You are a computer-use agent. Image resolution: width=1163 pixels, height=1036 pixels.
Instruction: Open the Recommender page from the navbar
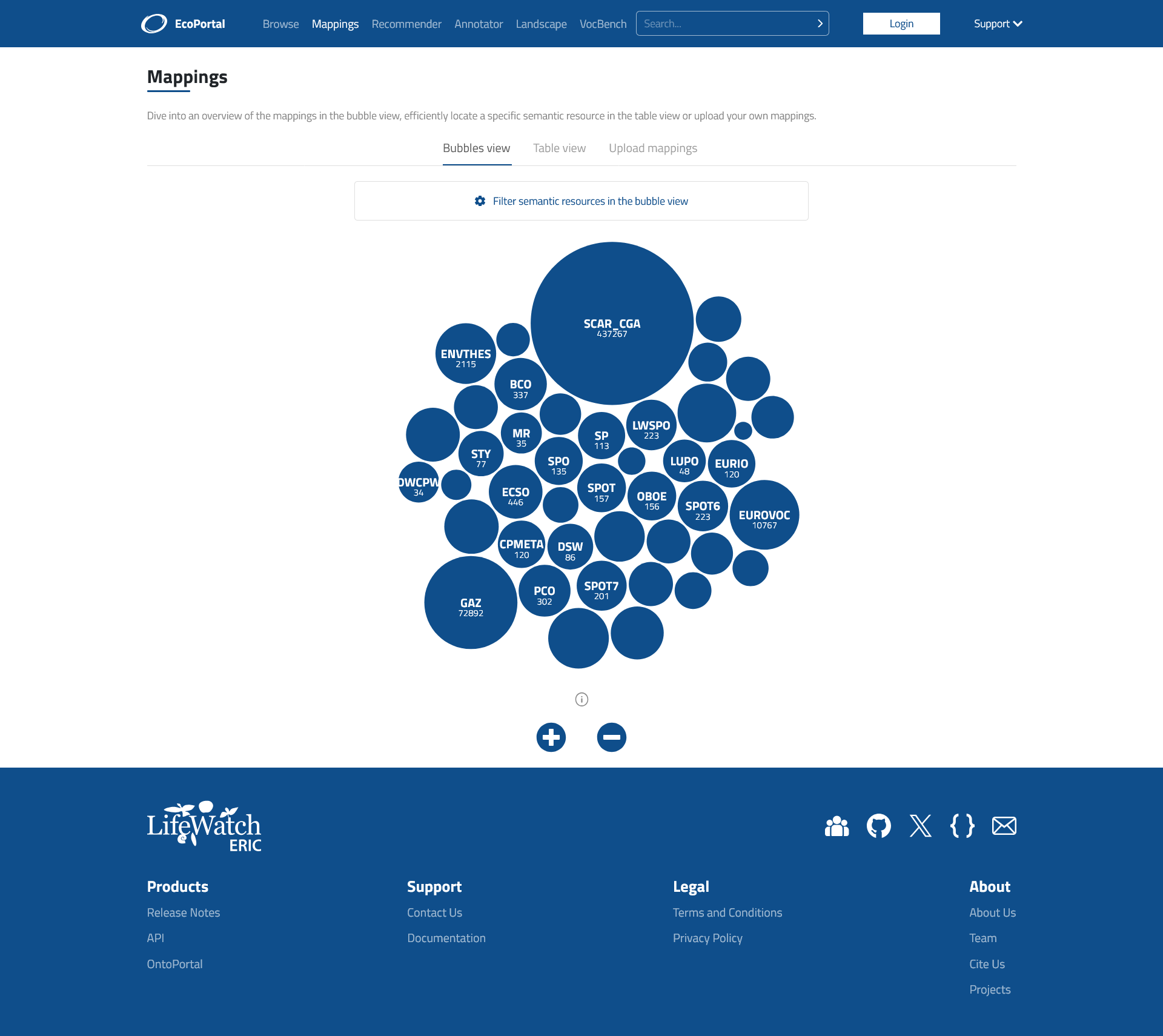pyautogui.click(x=406, y=24)
